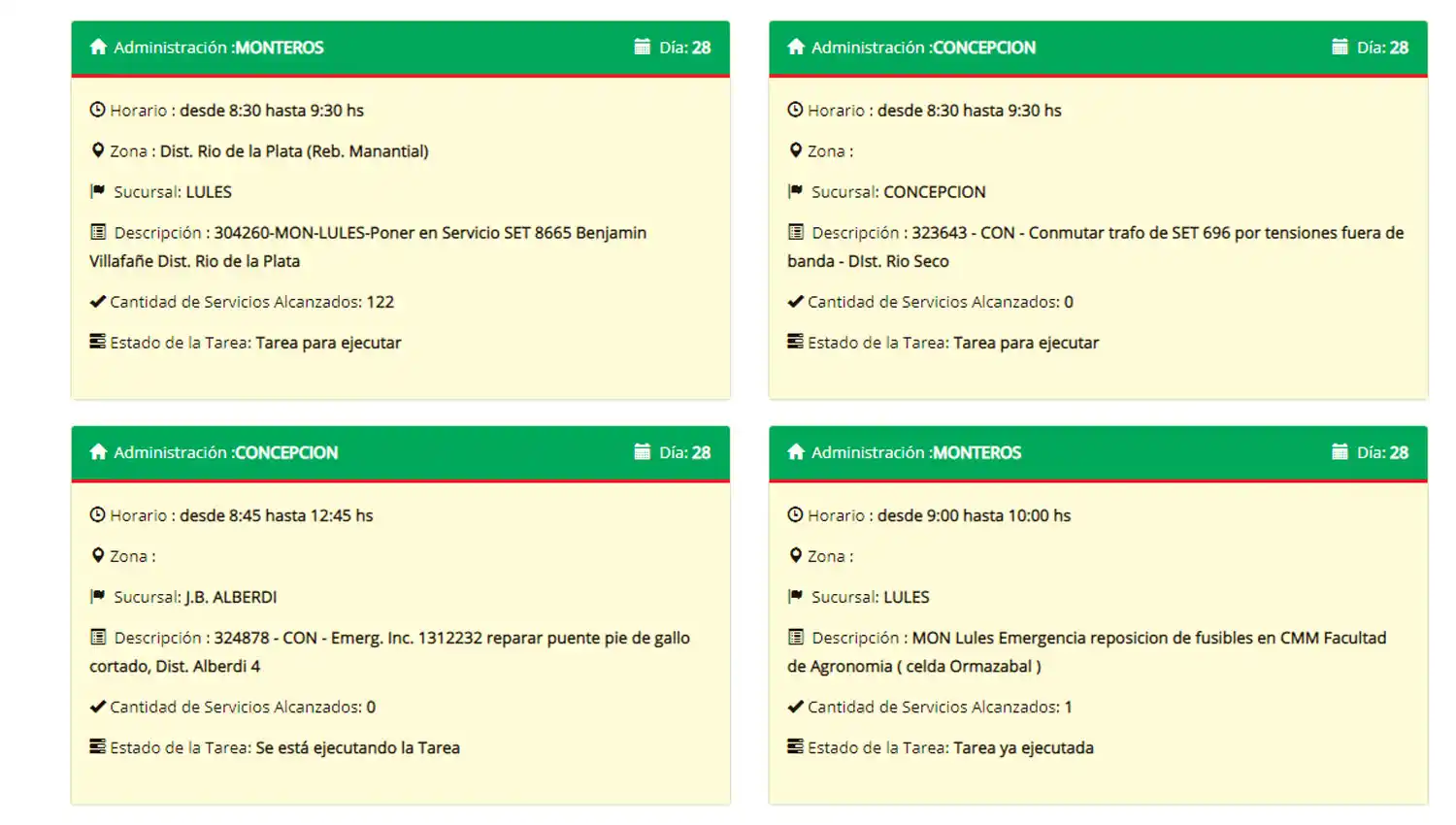The image size is (1456, 825).
Task: Click the 'J.B. ALBERDI' branch name
Action: pyautogui.click(x=231, y=597)
